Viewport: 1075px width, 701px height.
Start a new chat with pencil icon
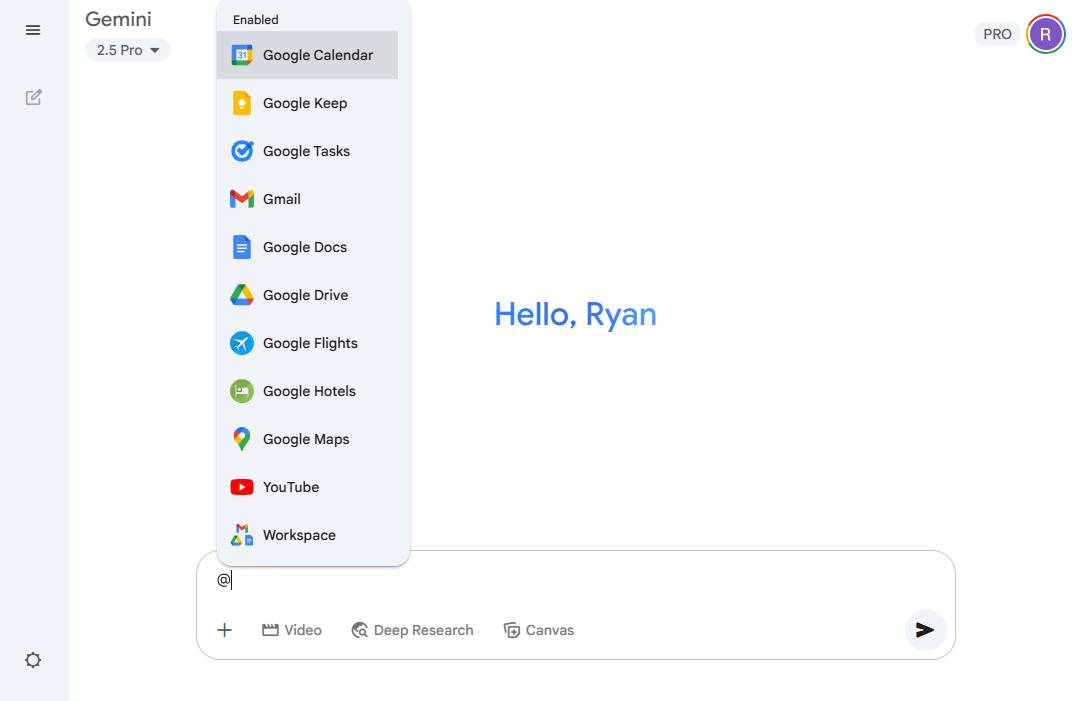coord(33,97)
